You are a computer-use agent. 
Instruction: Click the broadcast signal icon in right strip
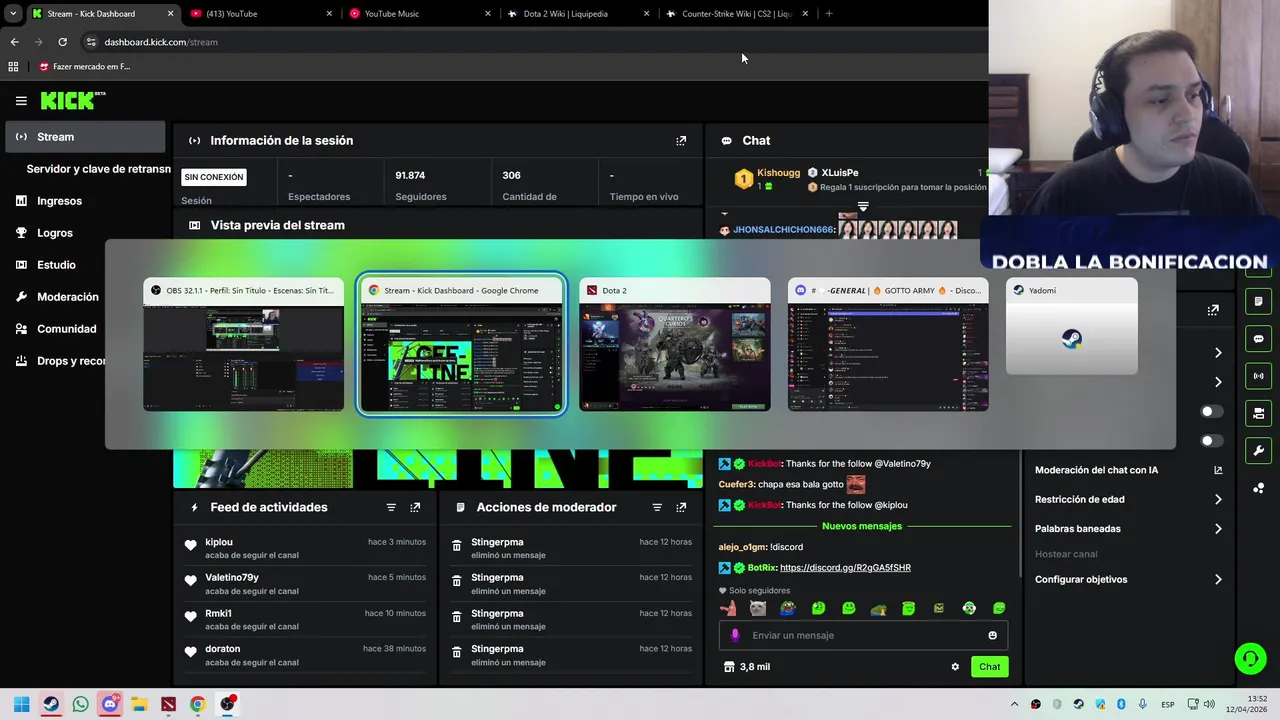tap(1258, 376)
